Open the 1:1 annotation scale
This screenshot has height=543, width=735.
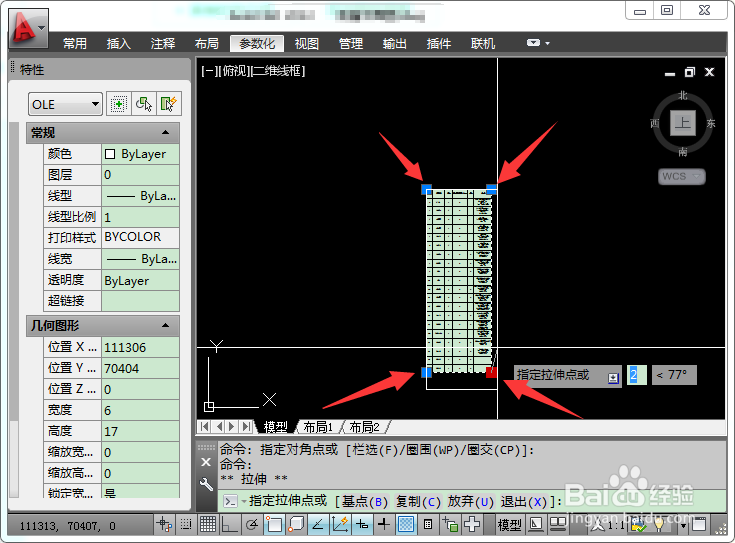[615, 525]
